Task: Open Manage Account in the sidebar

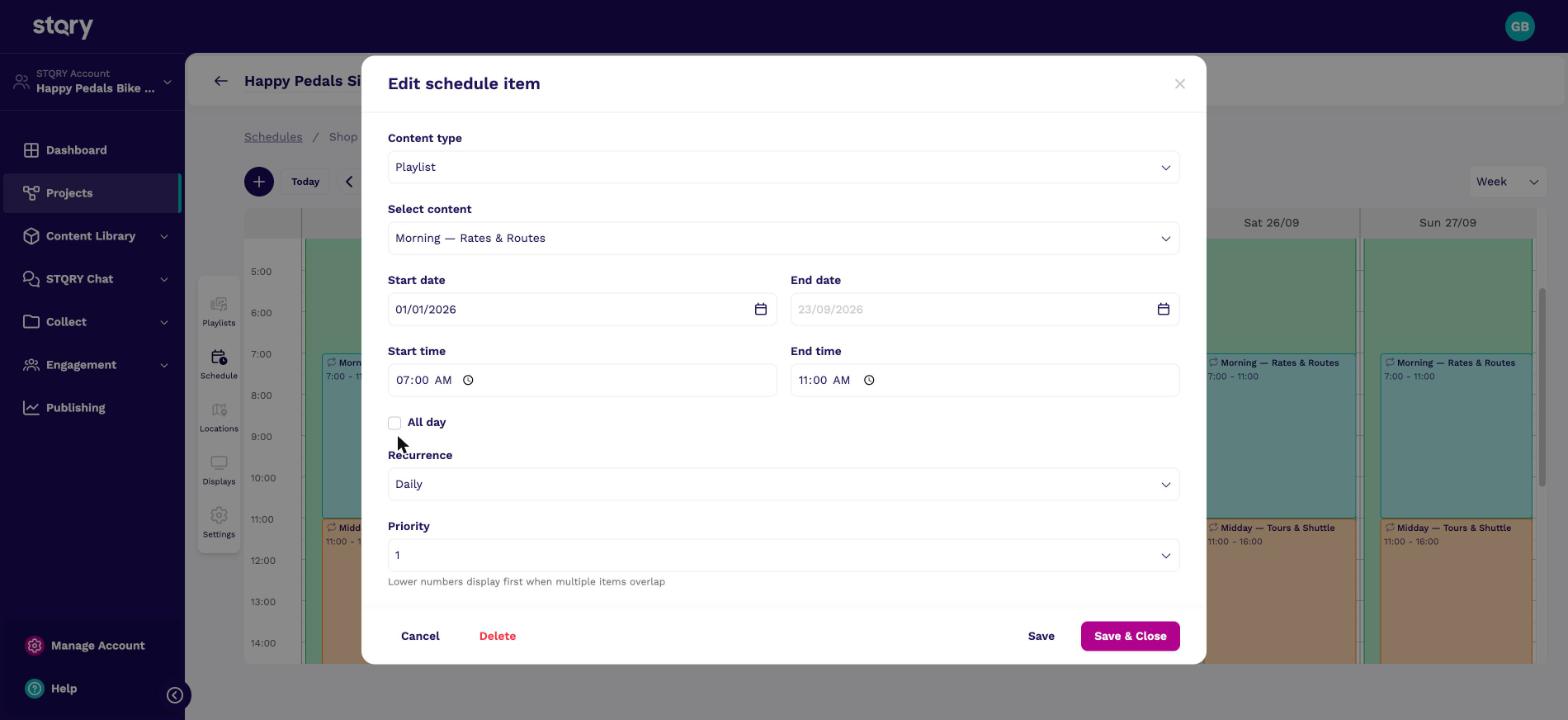Action: pos(92,646)
